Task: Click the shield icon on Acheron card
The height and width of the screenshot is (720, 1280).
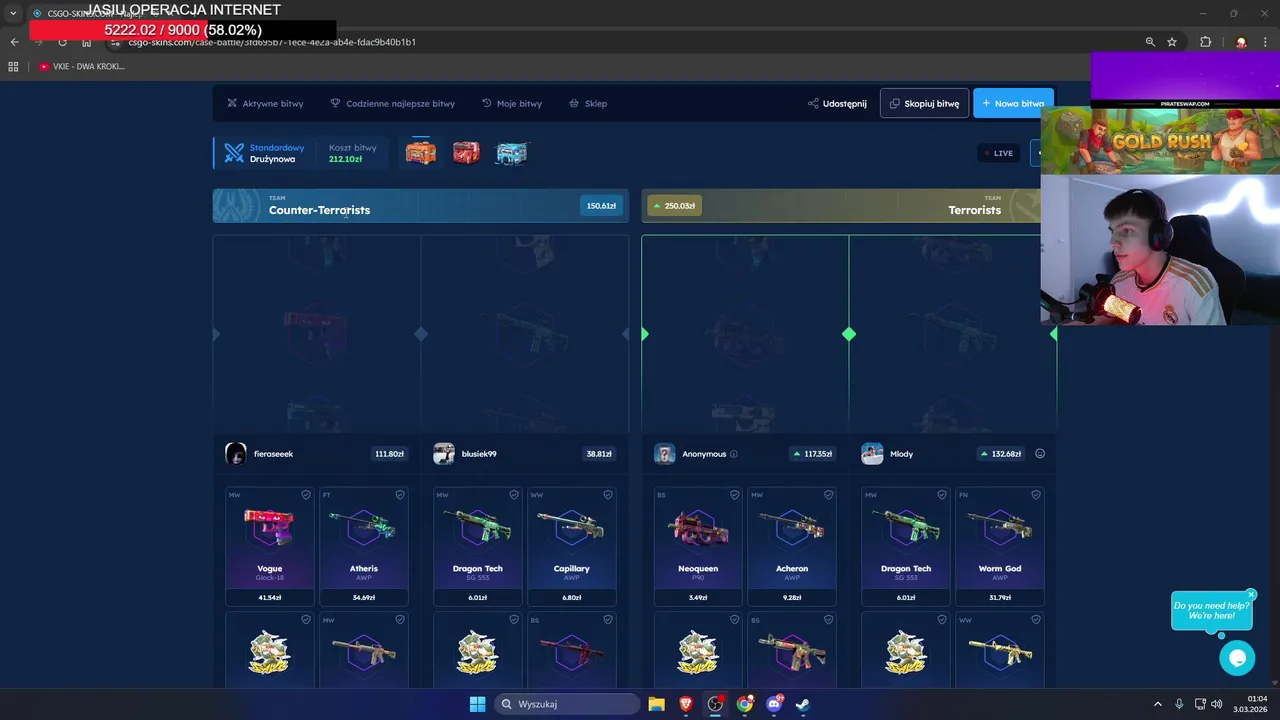Action: tap(828, 495)
